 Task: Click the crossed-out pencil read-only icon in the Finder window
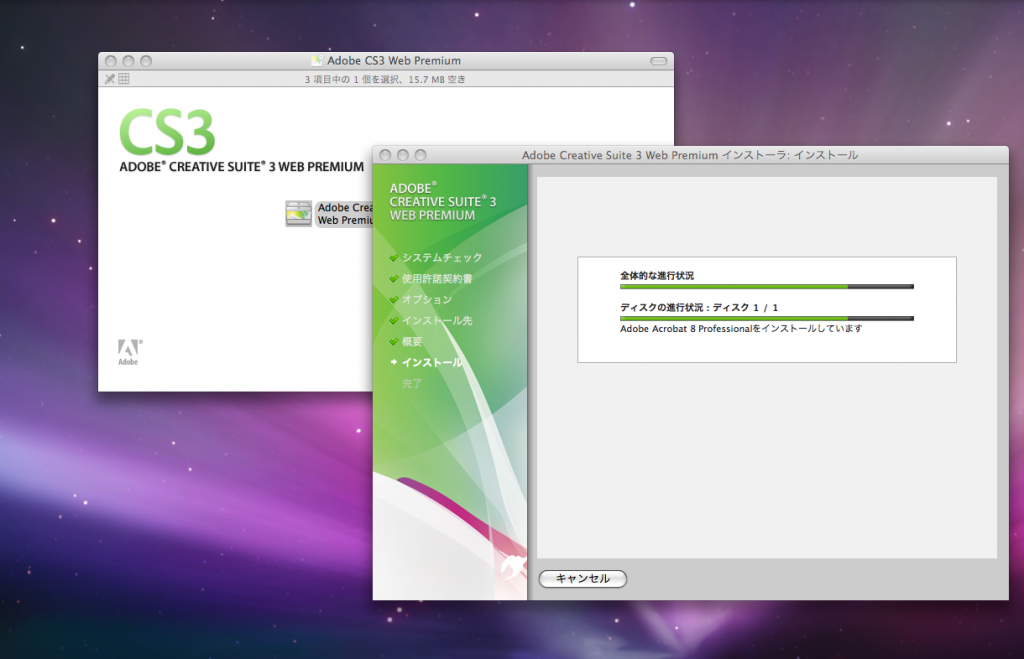click(x=110, y=79)
